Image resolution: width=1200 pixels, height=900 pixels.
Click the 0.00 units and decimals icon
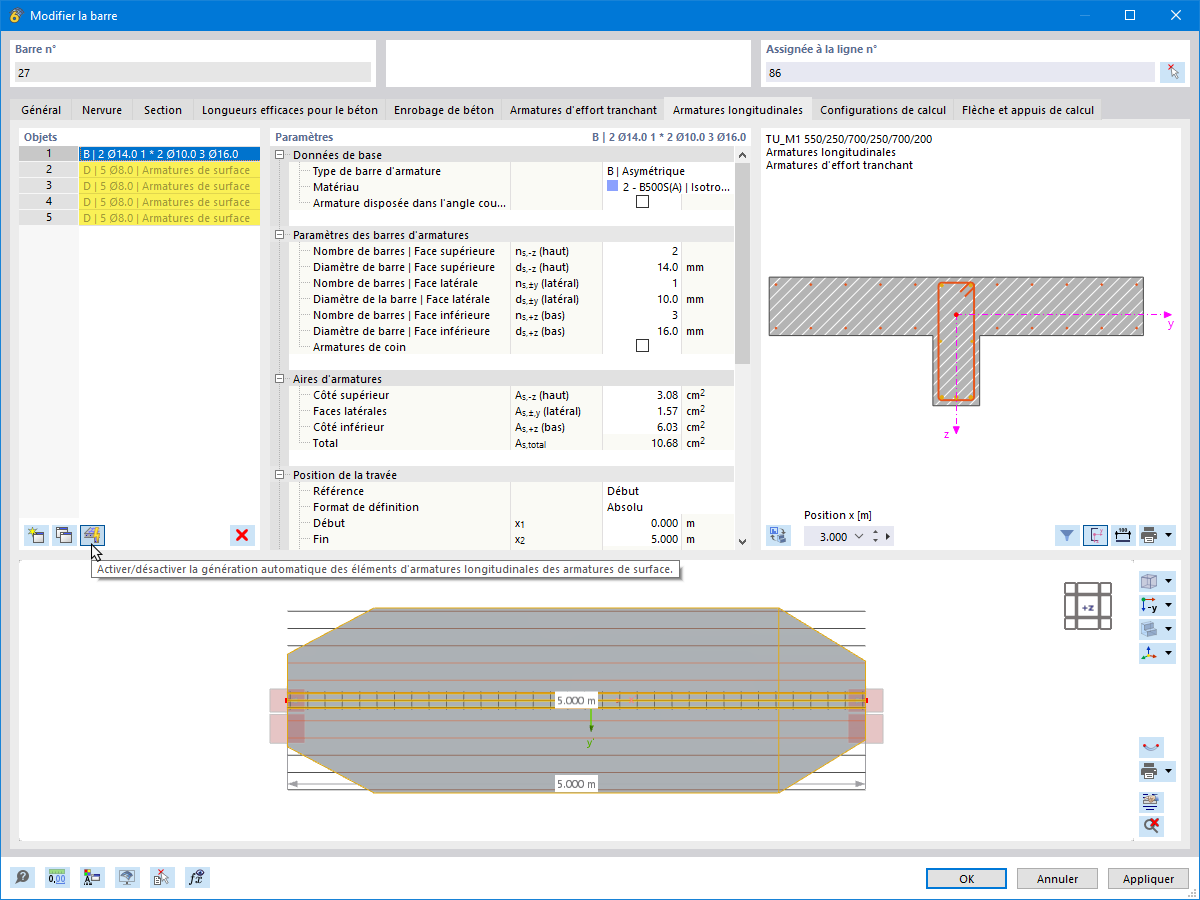(57, 877)
